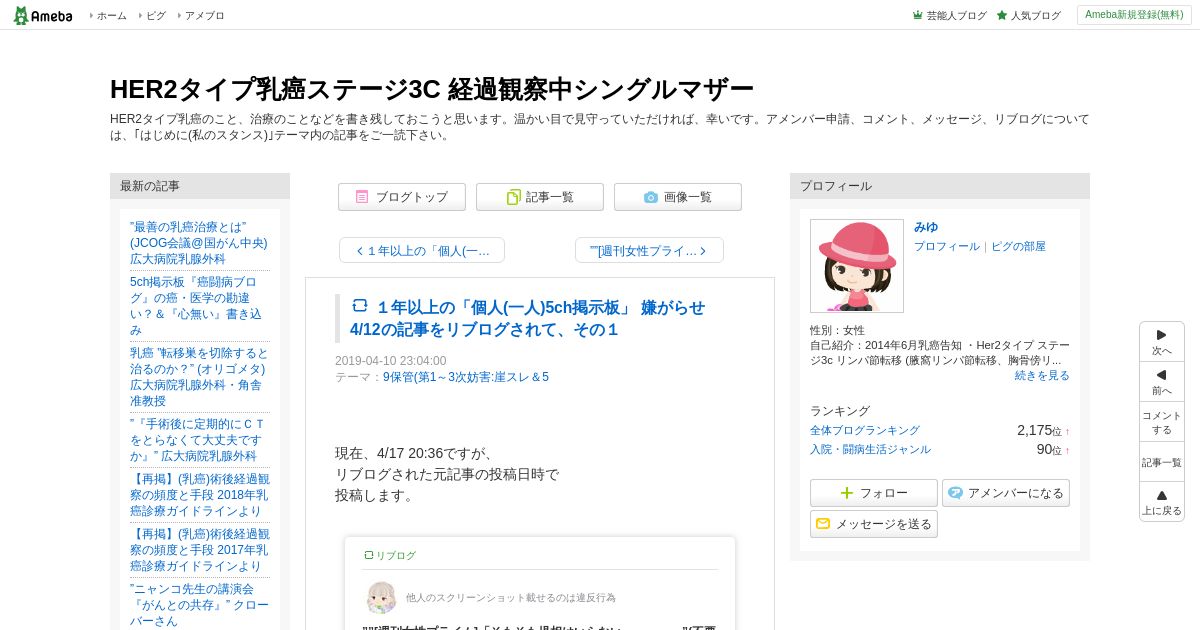Click the post date 2019-04-10 23:04:00
This screenshot has height=630, width=1200.
pos(391,361)
